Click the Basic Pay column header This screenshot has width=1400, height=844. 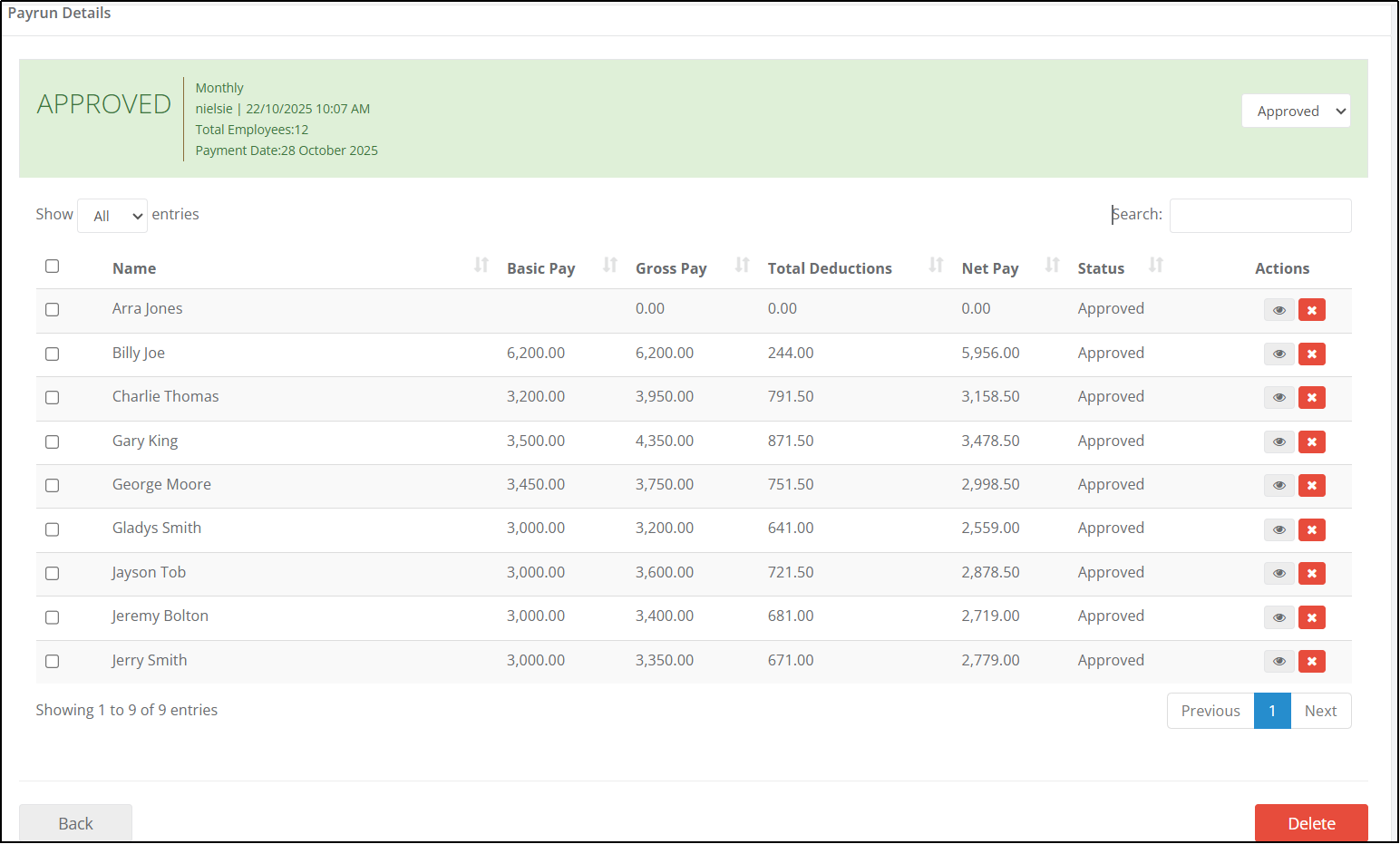pyautogui.click(x=541, y=268)
